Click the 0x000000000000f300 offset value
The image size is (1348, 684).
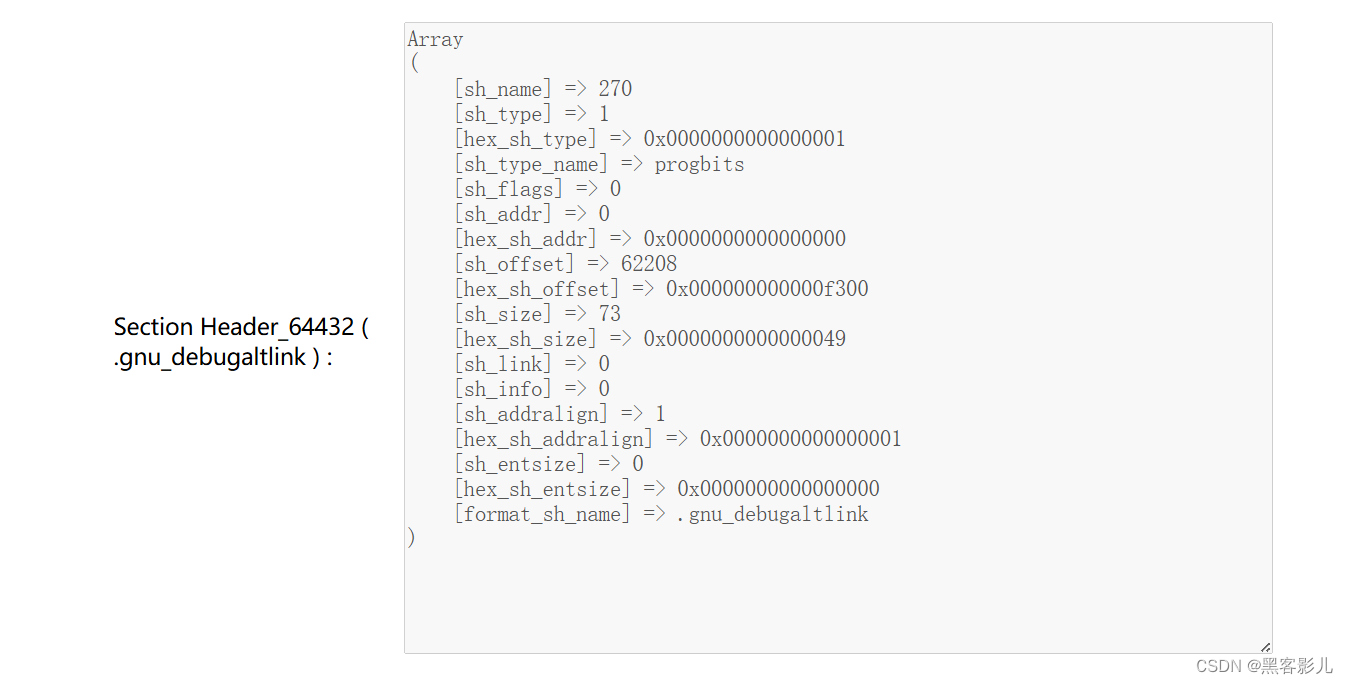click(x=767, y=289)
